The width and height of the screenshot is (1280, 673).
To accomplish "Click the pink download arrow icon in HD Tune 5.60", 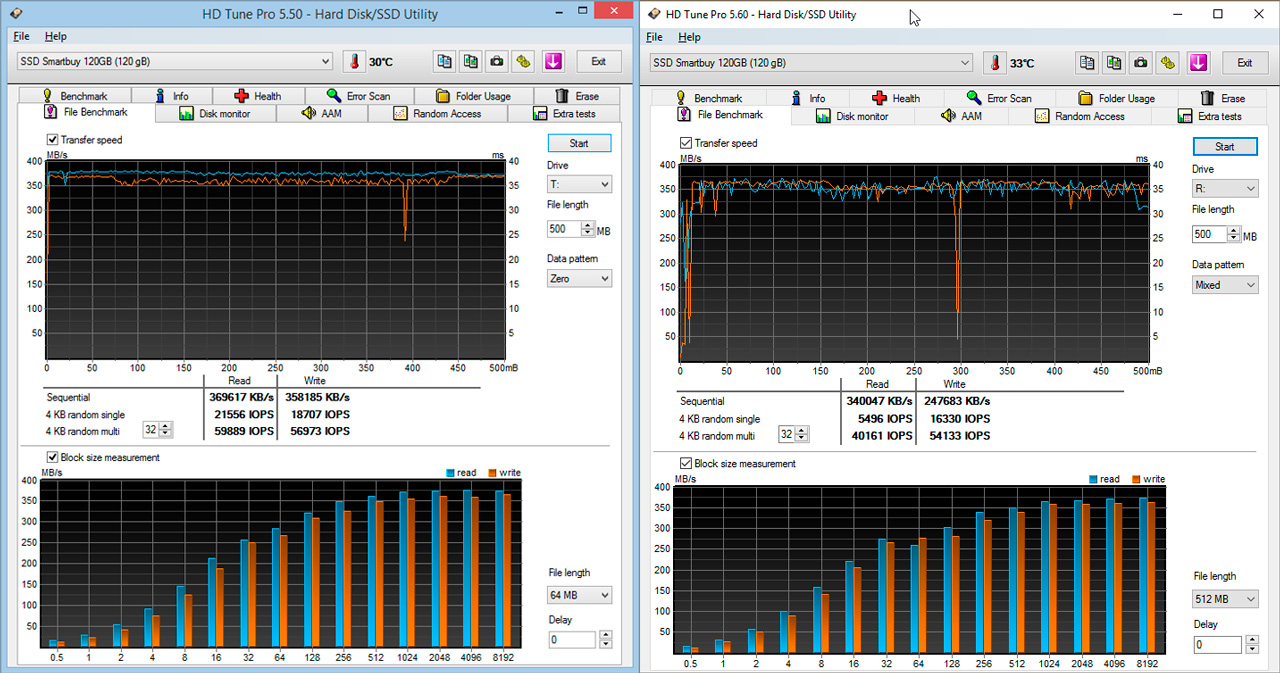I will pos(1198,63).
